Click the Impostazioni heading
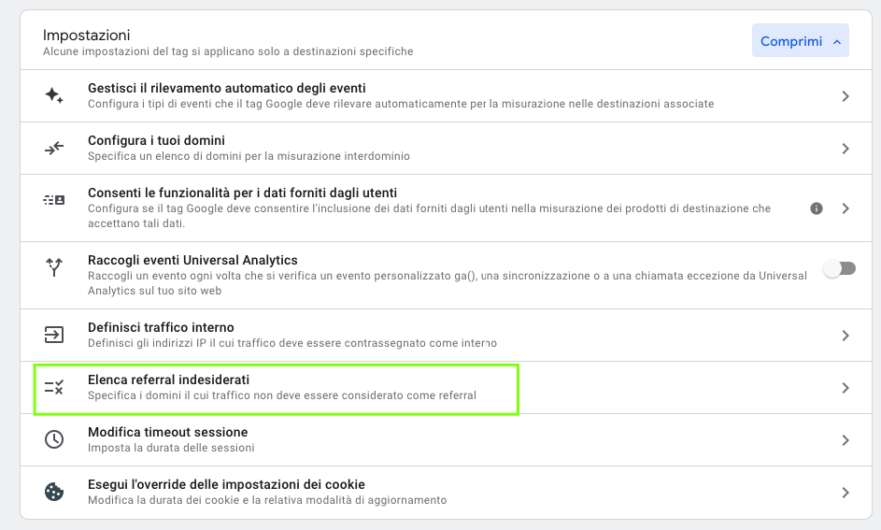Screen dimensions: 881x530 (x=87, y=35)
